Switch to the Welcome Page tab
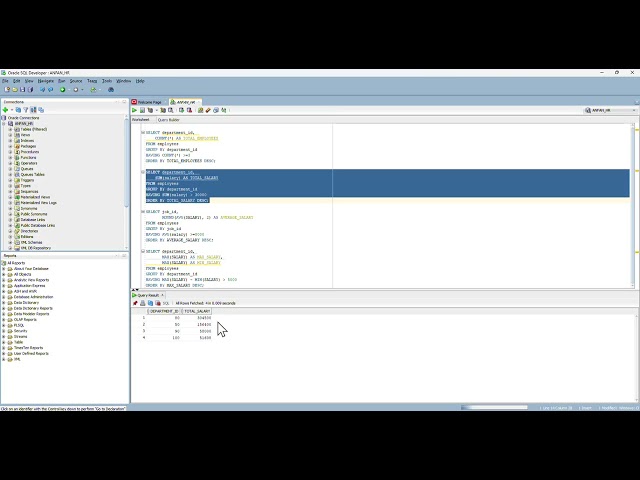Viewport: 640px width, 480px height. [149, 102]
